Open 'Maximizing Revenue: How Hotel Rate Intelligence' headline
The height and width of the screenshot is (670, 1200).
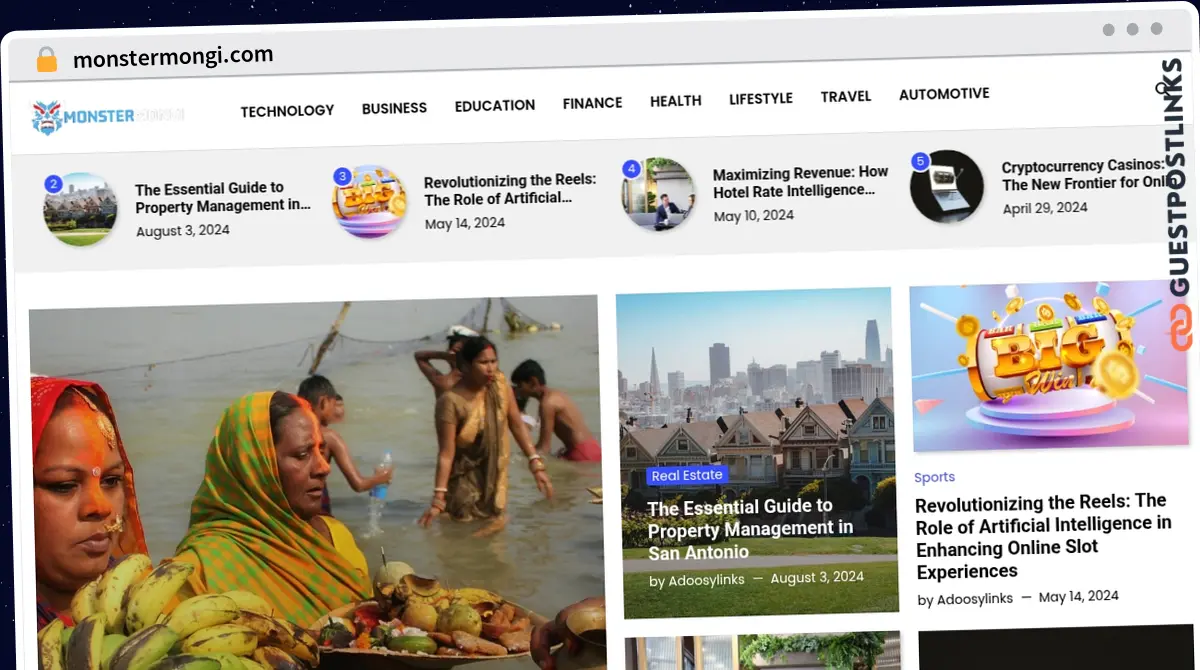800,181
